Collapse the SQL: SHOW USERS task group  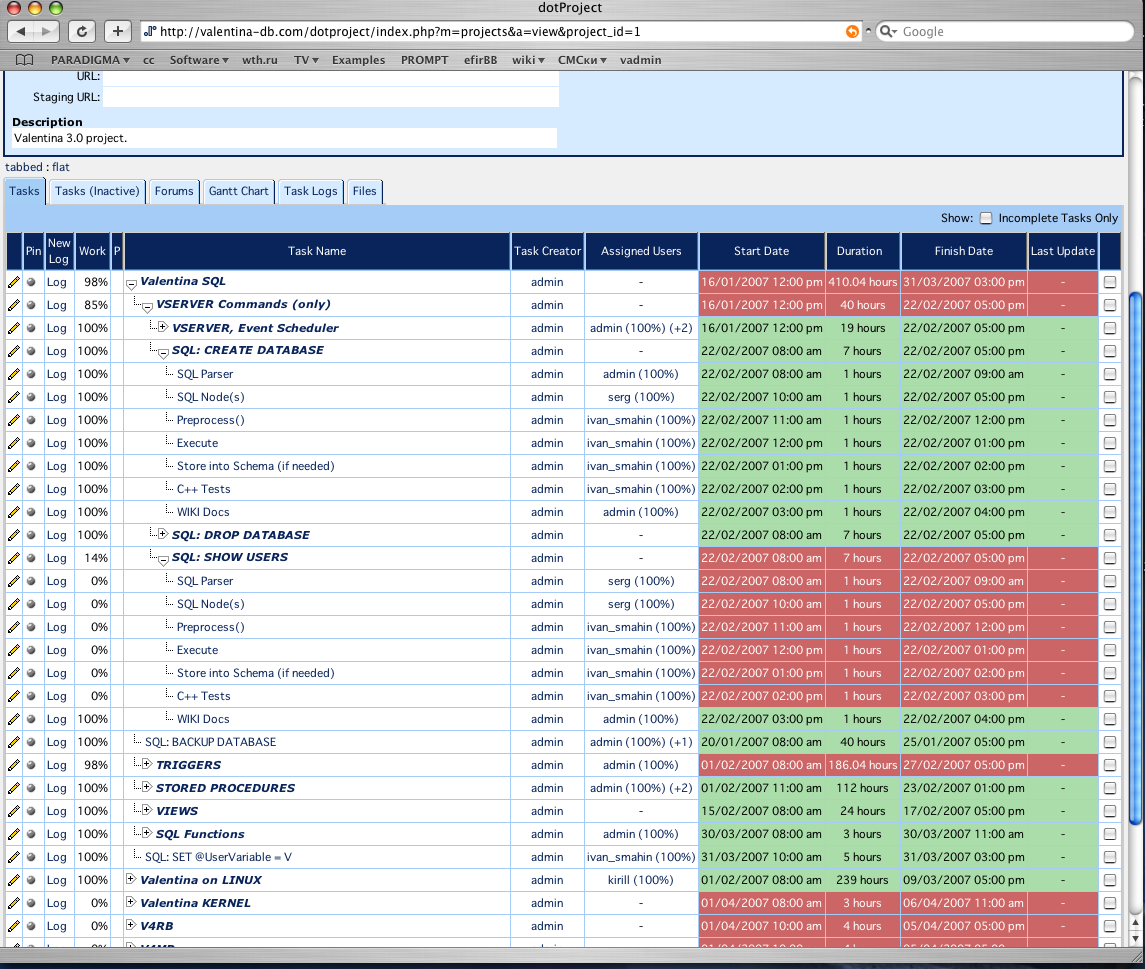point(162,559)
